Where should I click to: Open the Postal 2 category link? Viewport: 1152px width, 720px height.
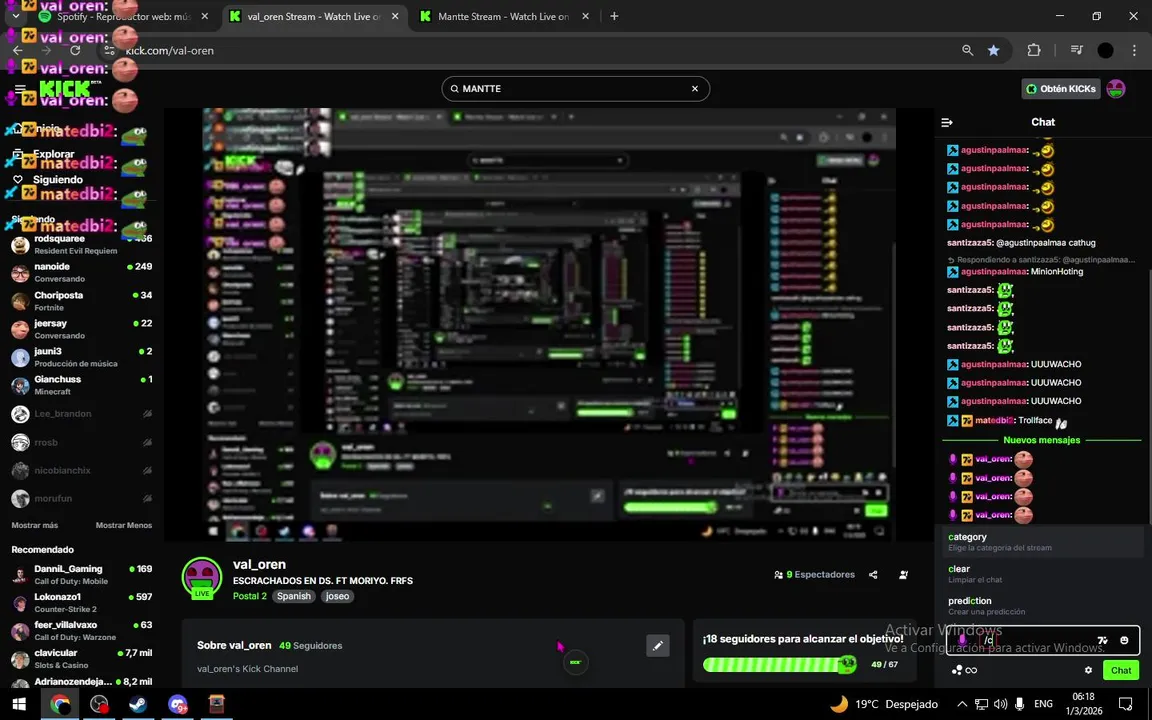tap(250, 596)
